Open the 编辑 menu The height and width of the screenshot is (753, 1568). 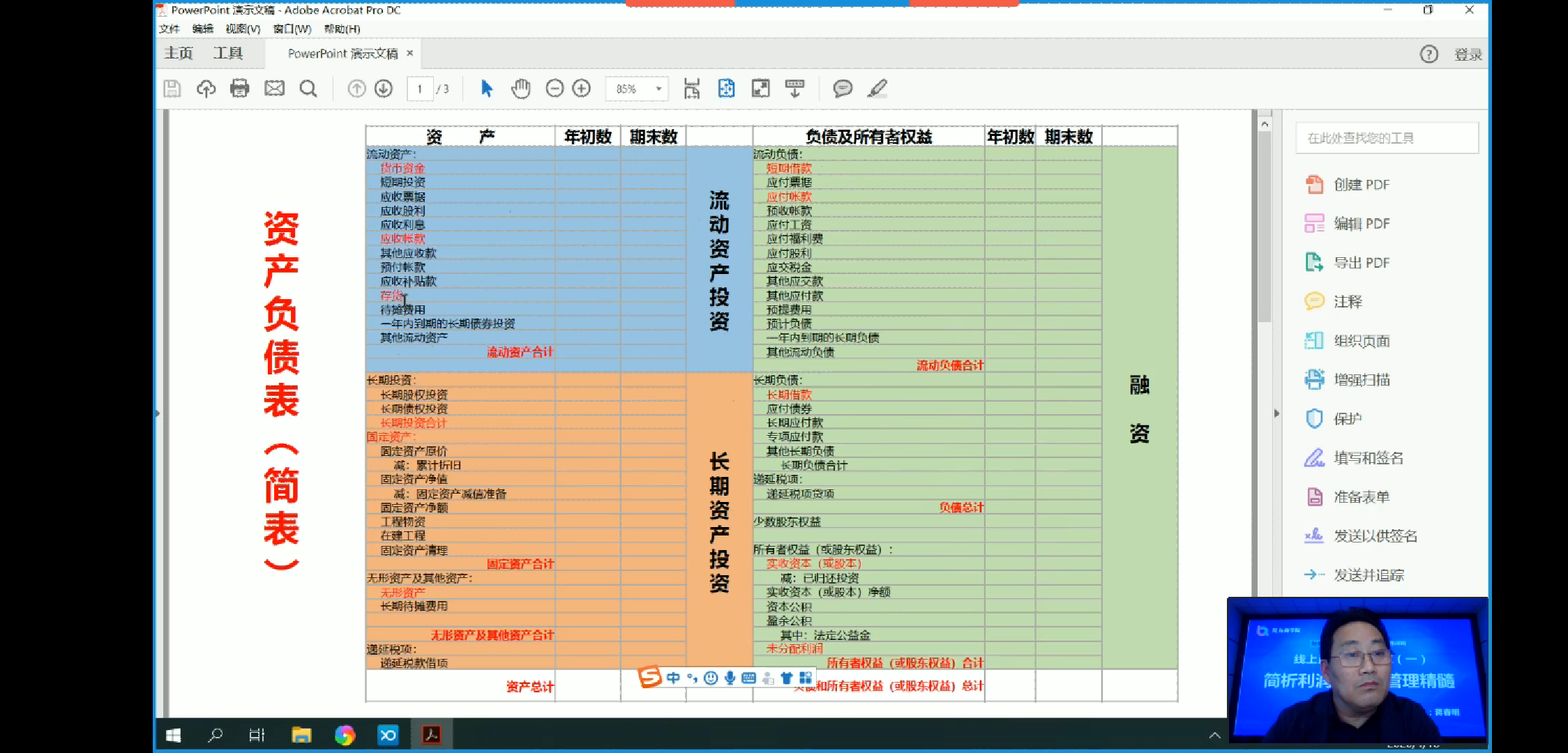203,29
